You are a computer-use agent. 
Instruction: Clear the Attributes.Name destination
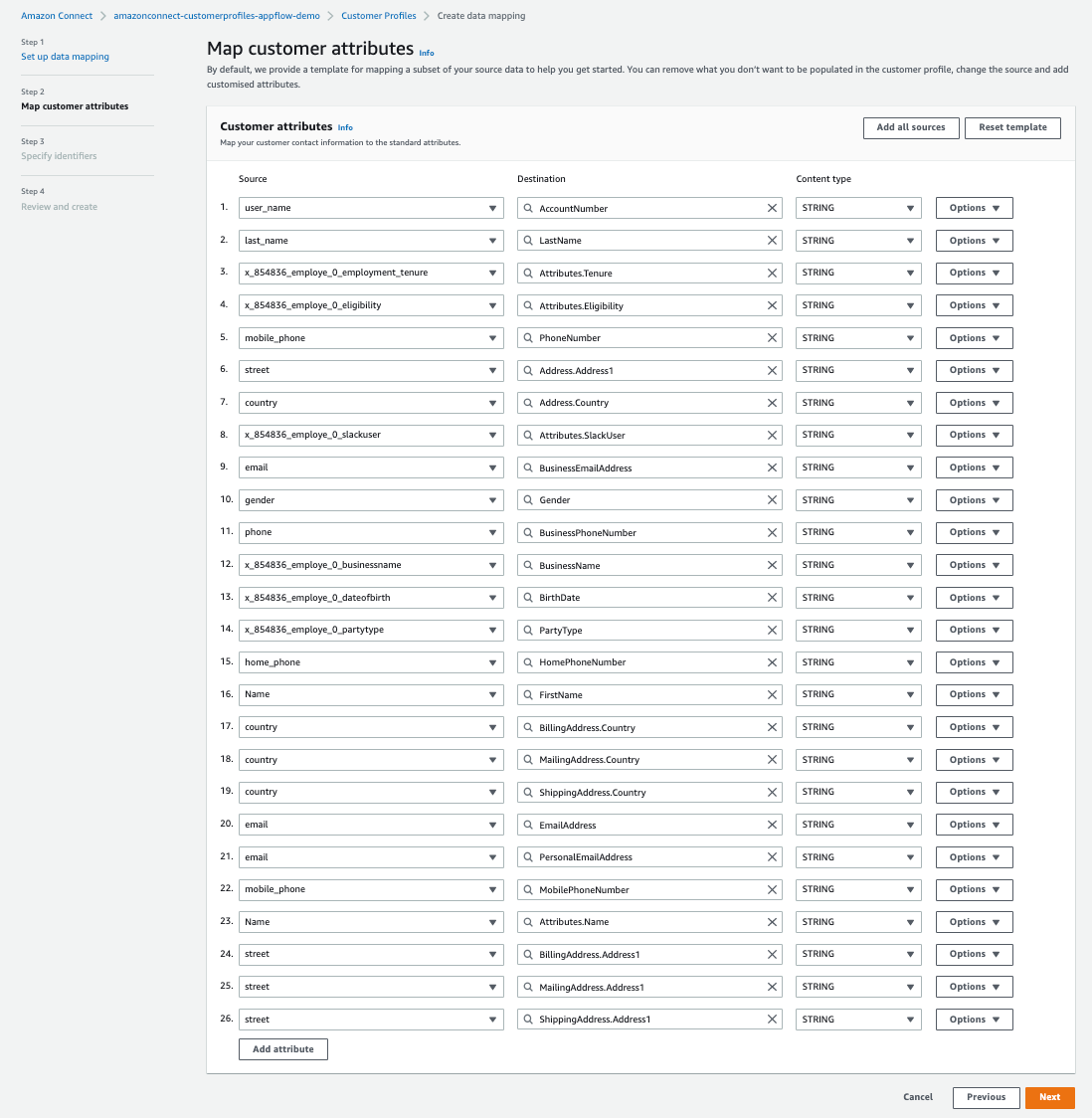[772, 922]
